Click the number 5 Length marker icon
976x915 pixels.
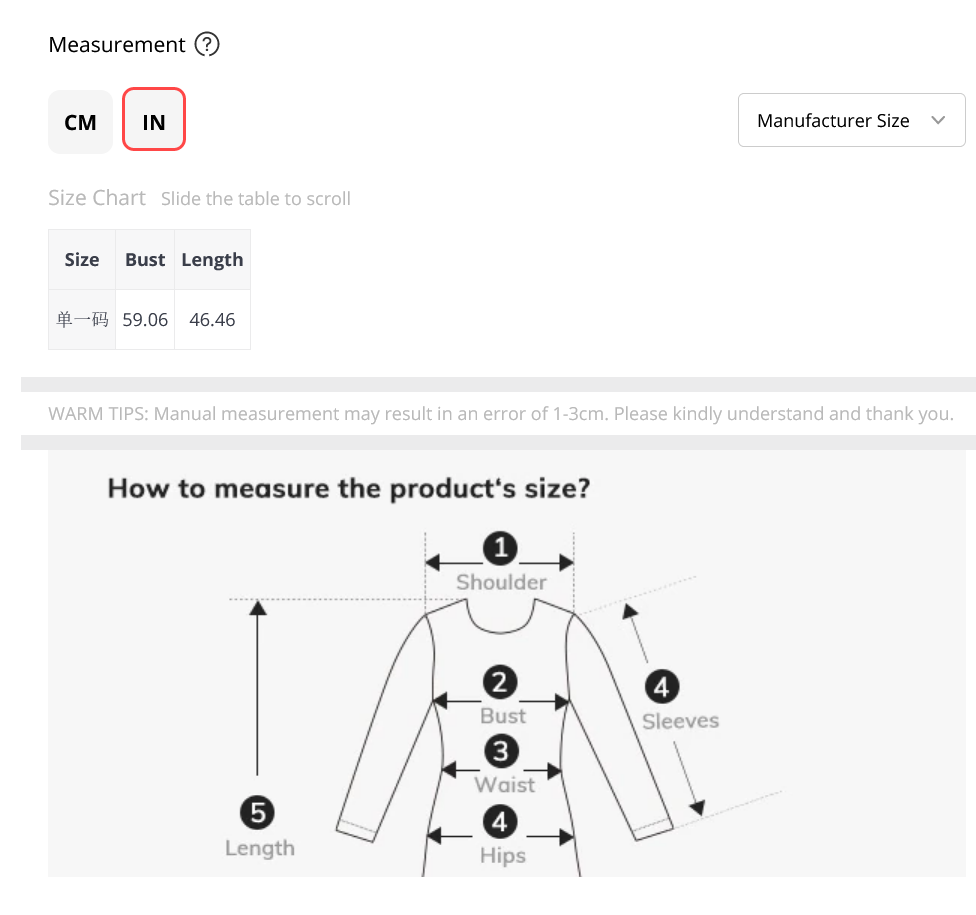257,812
